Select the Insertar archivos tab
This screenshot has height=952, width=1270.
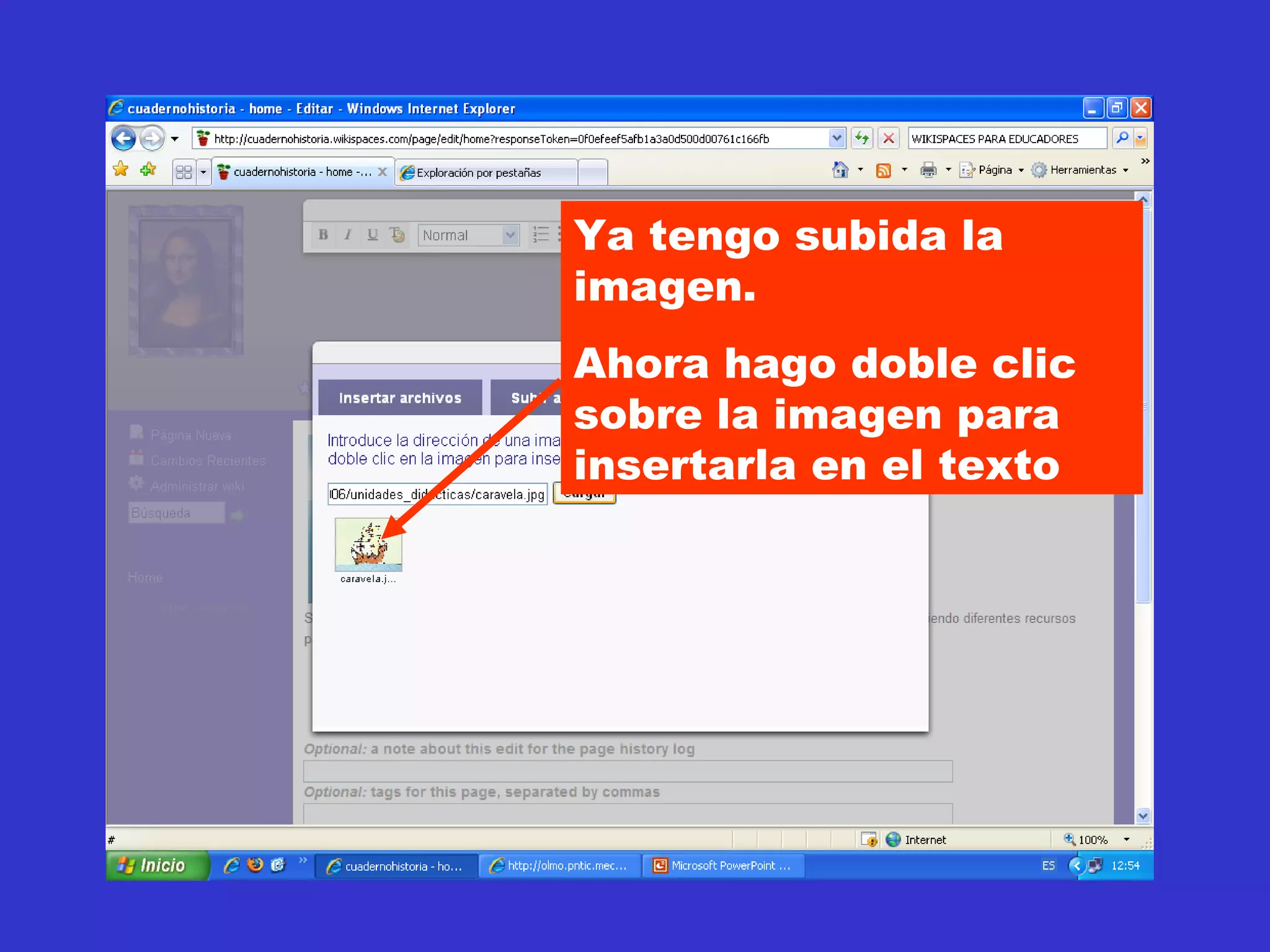400,398
